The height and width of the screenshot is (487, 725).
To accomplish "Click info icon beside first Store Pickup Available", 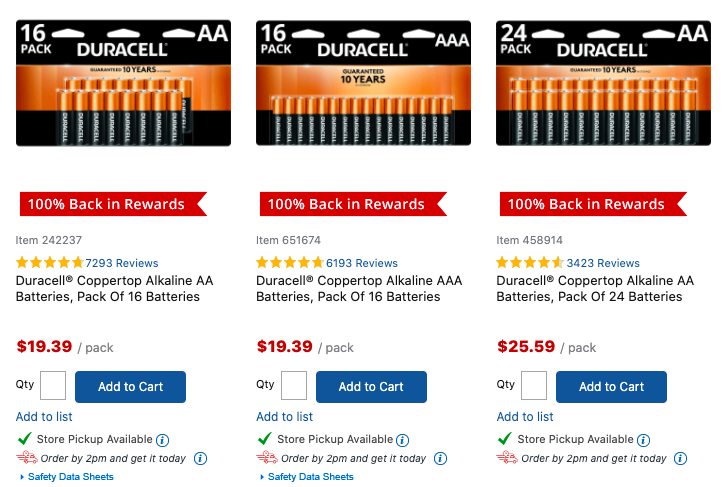I will 162,440.
